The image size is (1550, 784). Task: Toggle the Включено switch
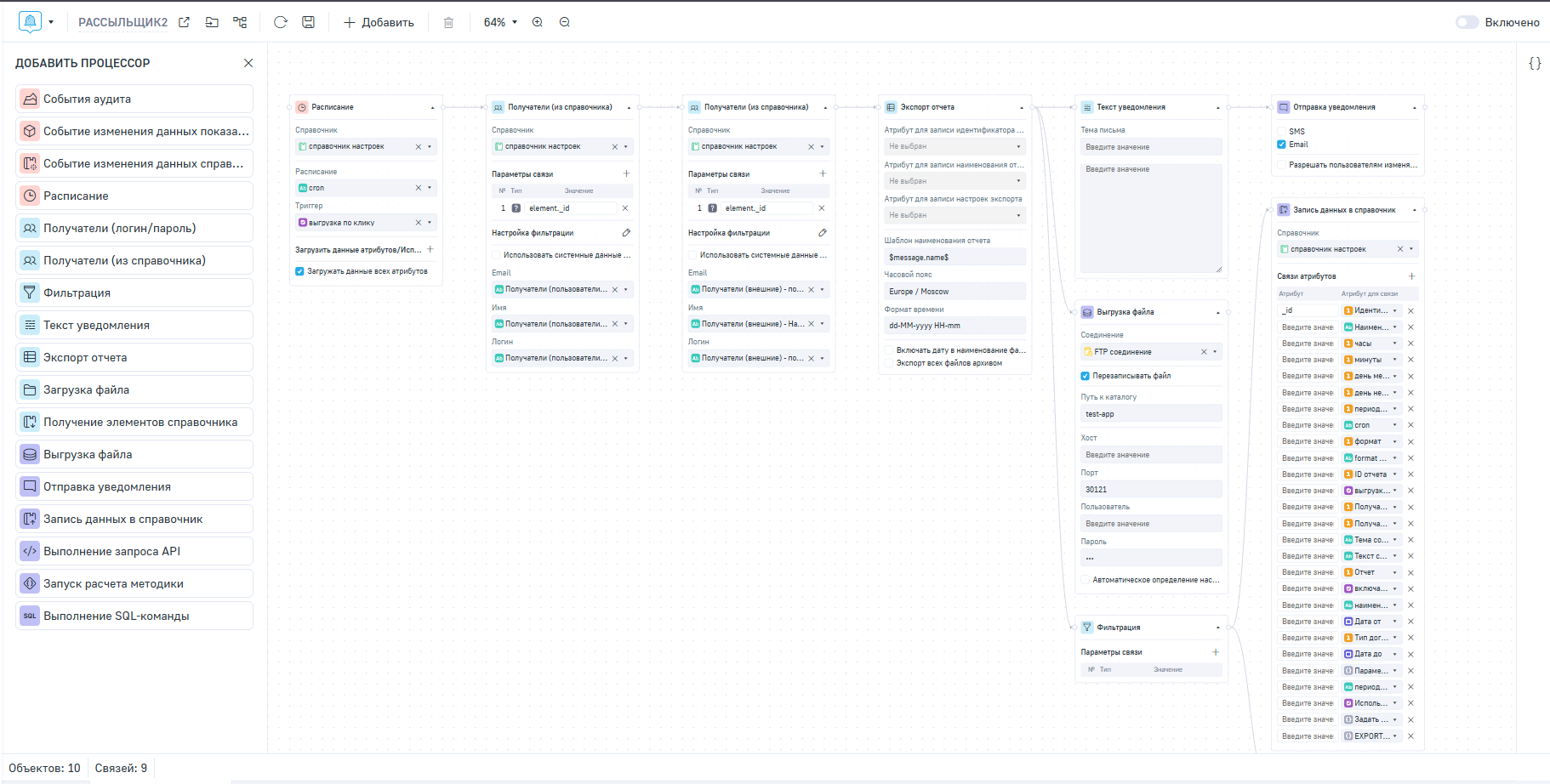1467,22
